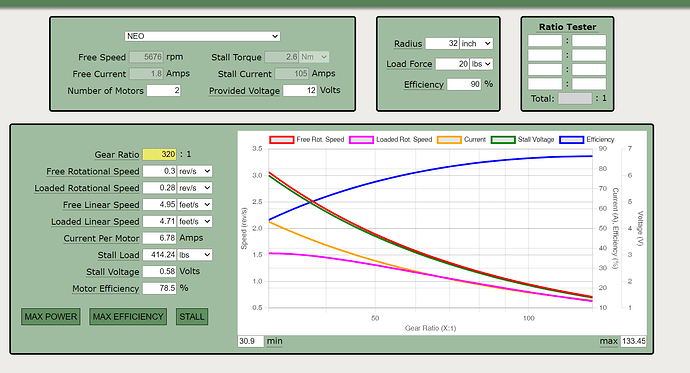Click the STALL button
690x373 pixels.
192,317
